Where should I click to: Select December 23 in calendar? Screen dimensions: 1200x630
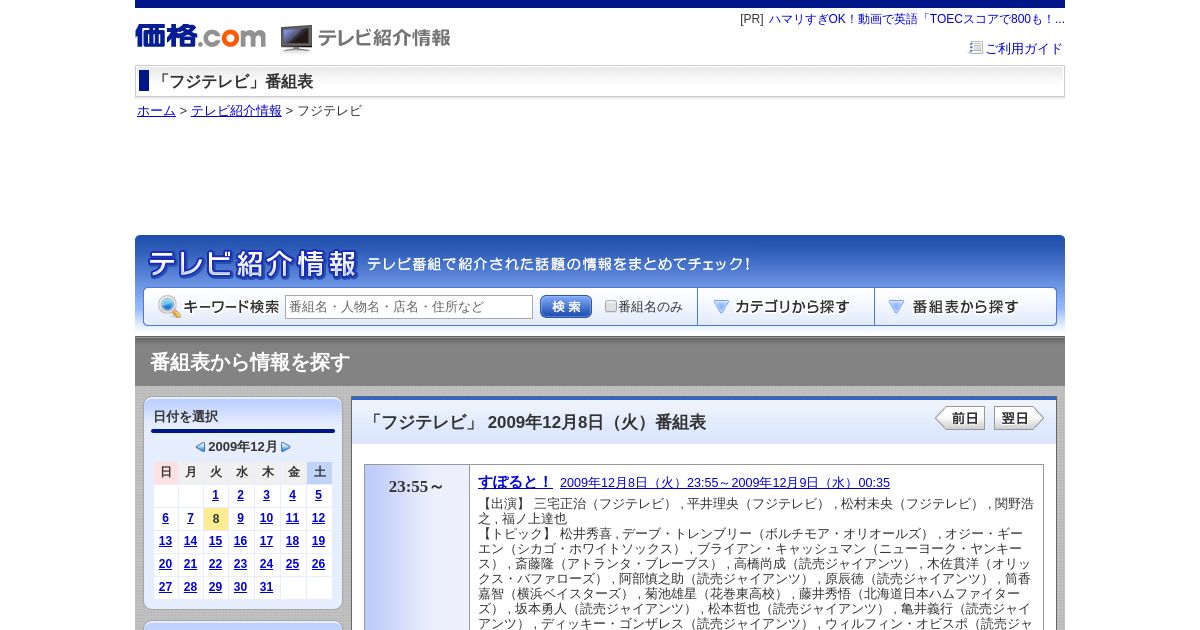click(240, 564)
